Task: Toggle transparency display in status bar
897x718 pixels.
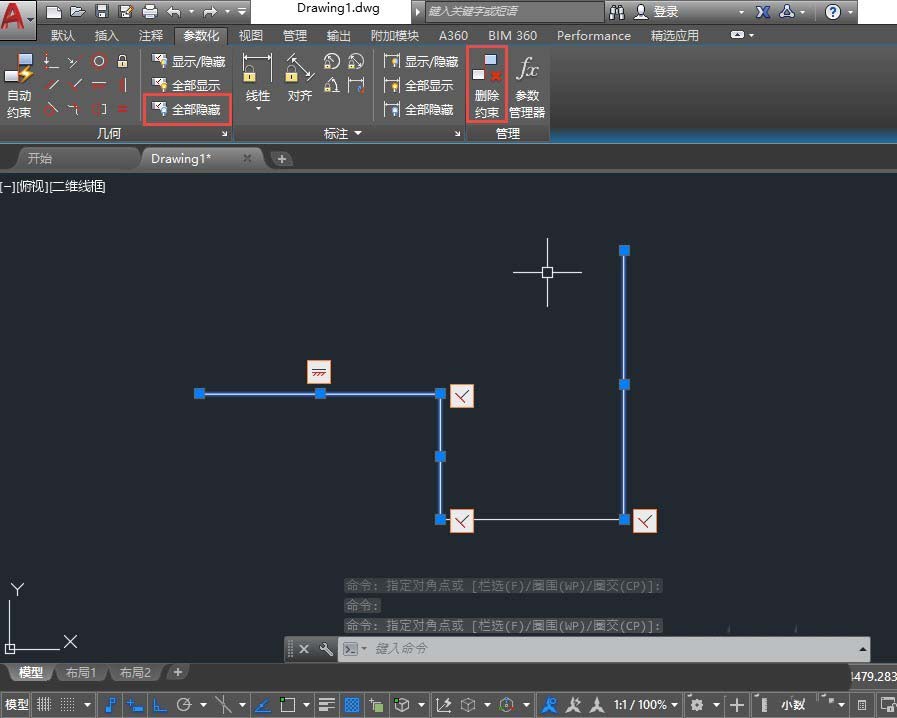Action: pyautogui.click(x=352, y=704)
